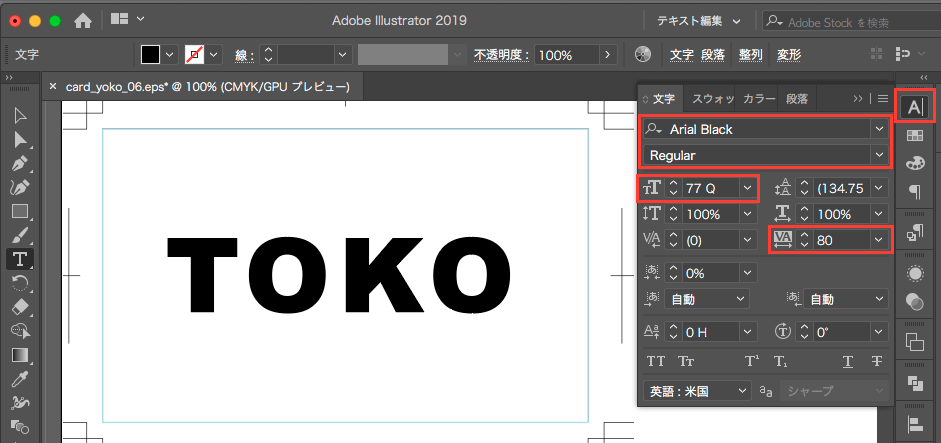This screenshot has width=941, height=443.
Task: Click the 変形 link in control bar
Action: coord(789,54)
